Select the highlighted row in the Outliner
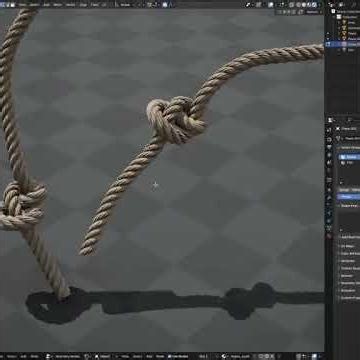The image size is (360, 360). click(343, 44)
